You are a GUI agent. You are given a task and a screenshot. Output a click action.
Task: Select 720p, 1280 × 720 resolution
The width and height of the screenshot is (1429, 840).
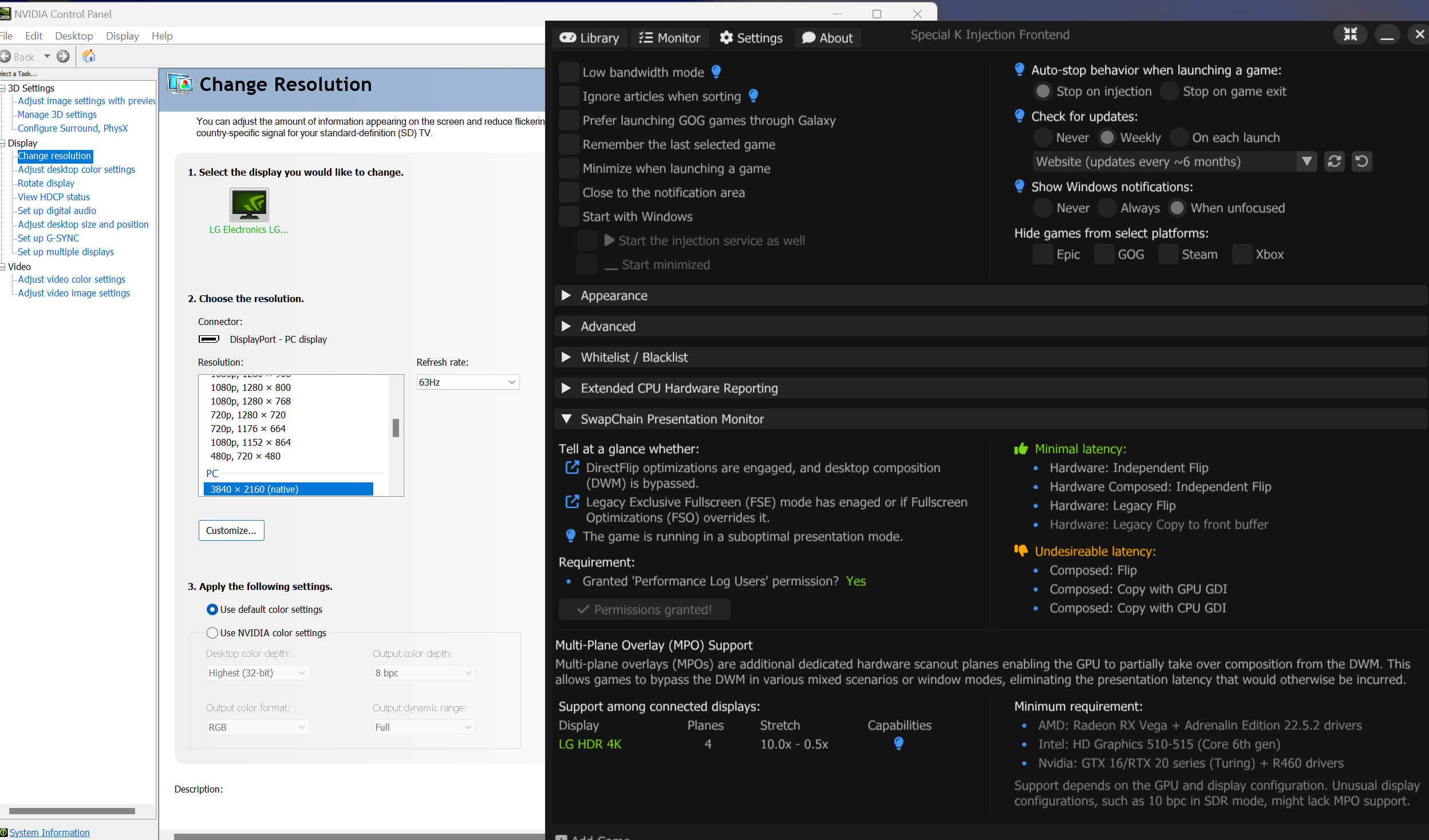coord(248,415)
